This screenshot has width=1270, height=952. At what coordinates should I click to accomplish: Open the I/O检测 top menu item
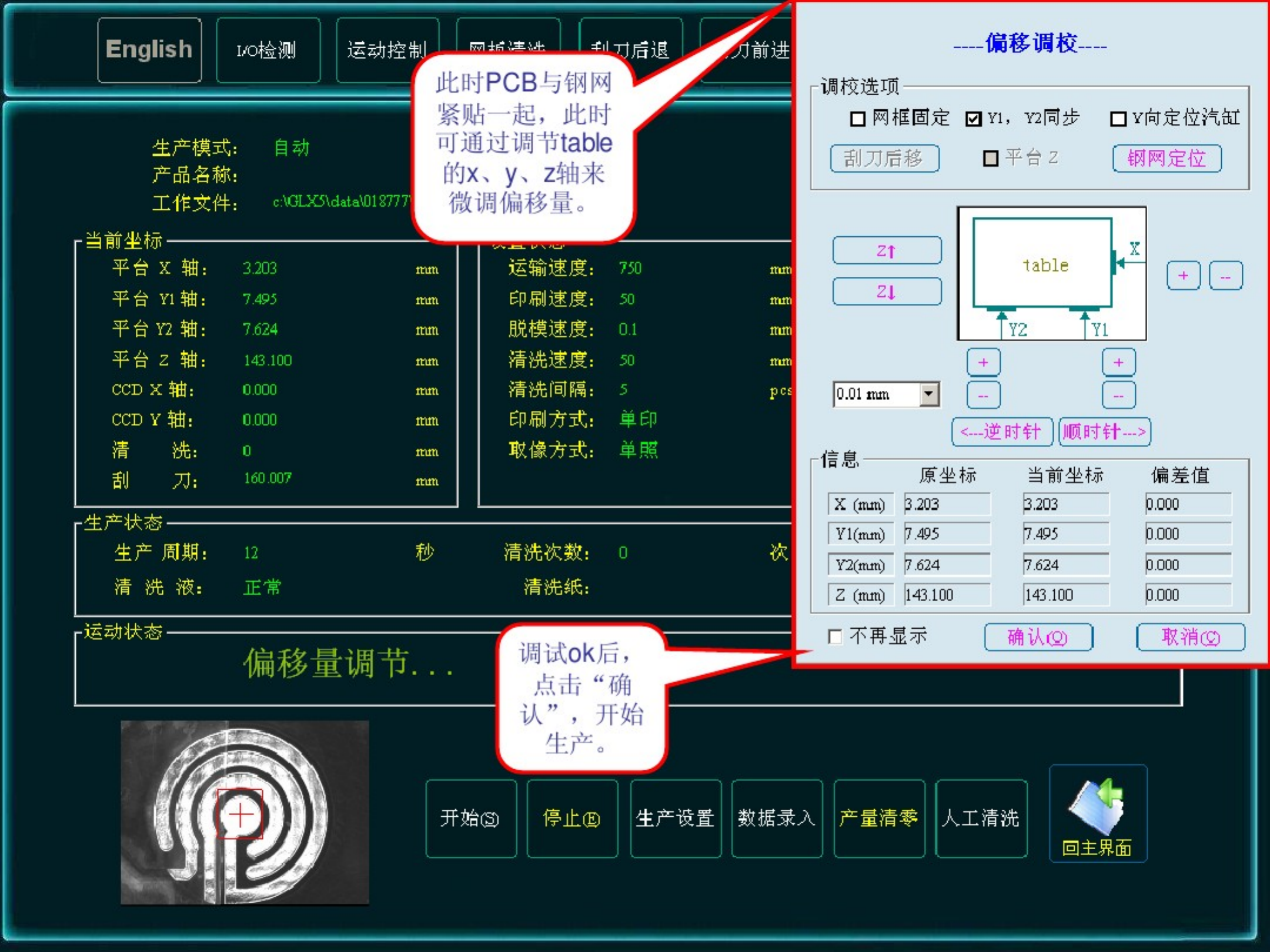point(268,51)
